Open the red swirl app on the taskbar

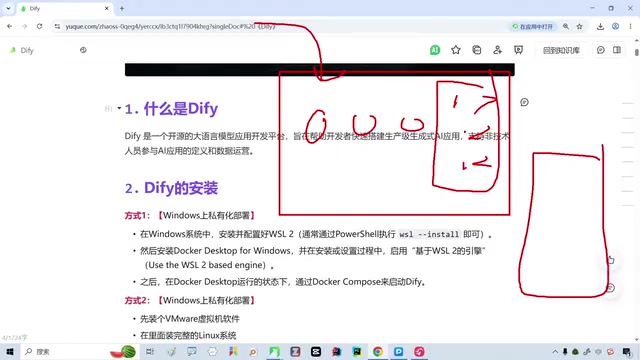pos(419,351)
